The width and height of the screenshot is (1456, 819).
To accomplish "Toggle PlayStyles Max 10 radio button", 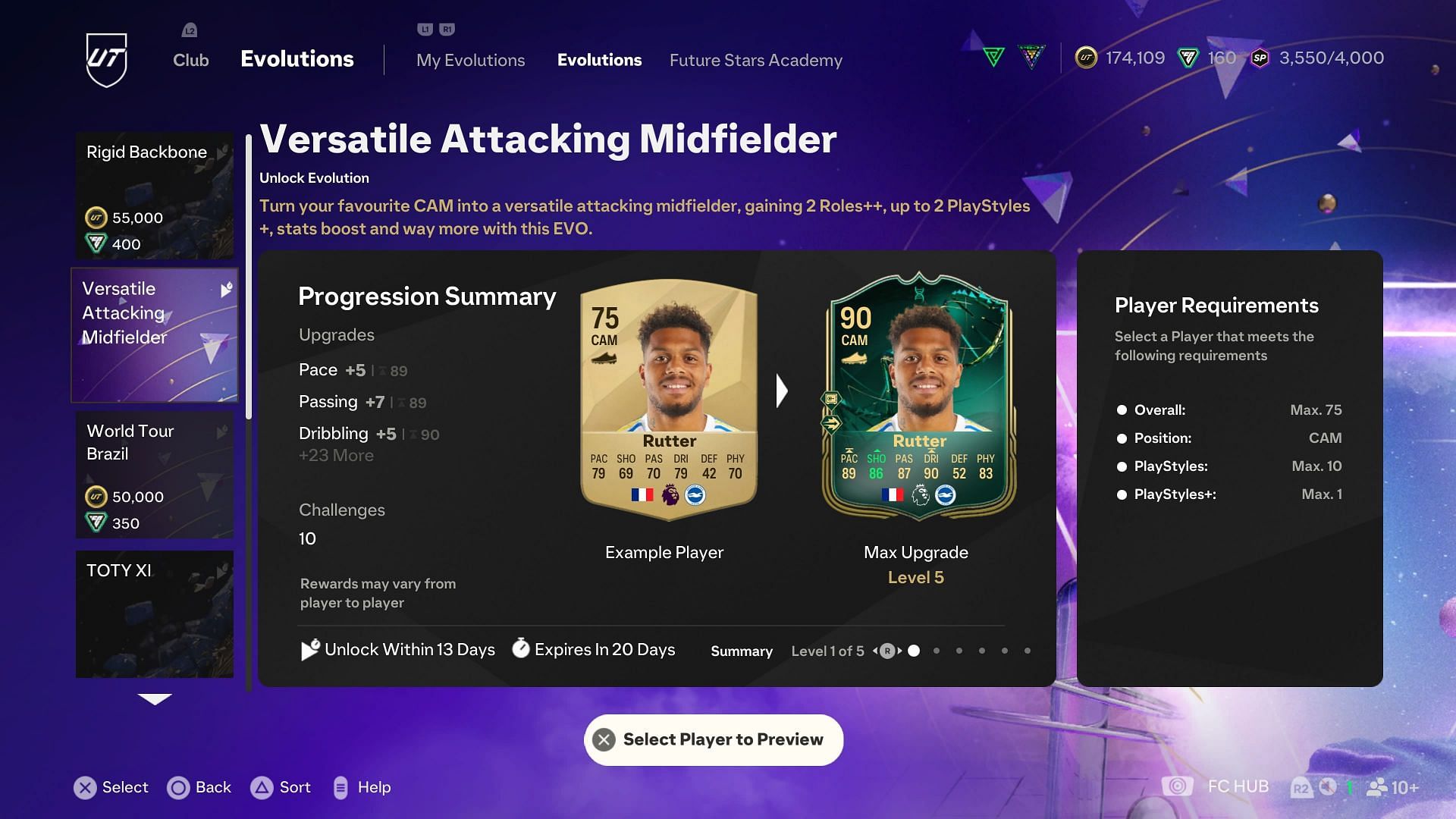I will (x=1121, y=466).
